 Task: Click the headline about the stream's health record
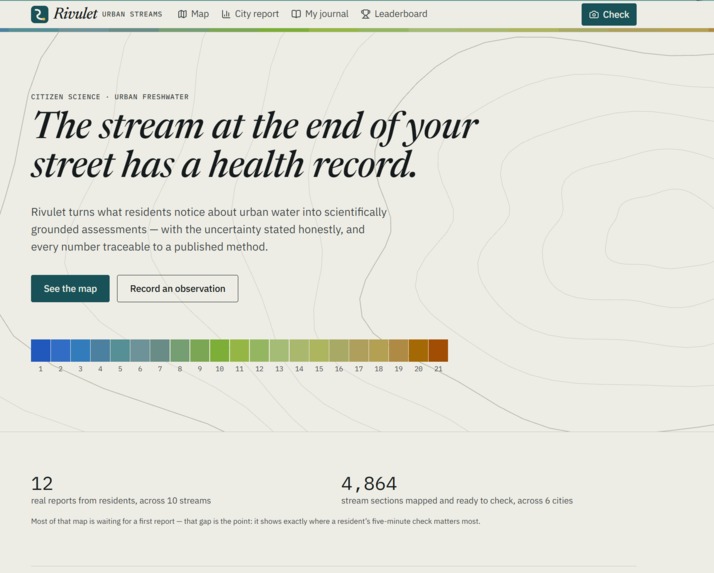(255, 145)
